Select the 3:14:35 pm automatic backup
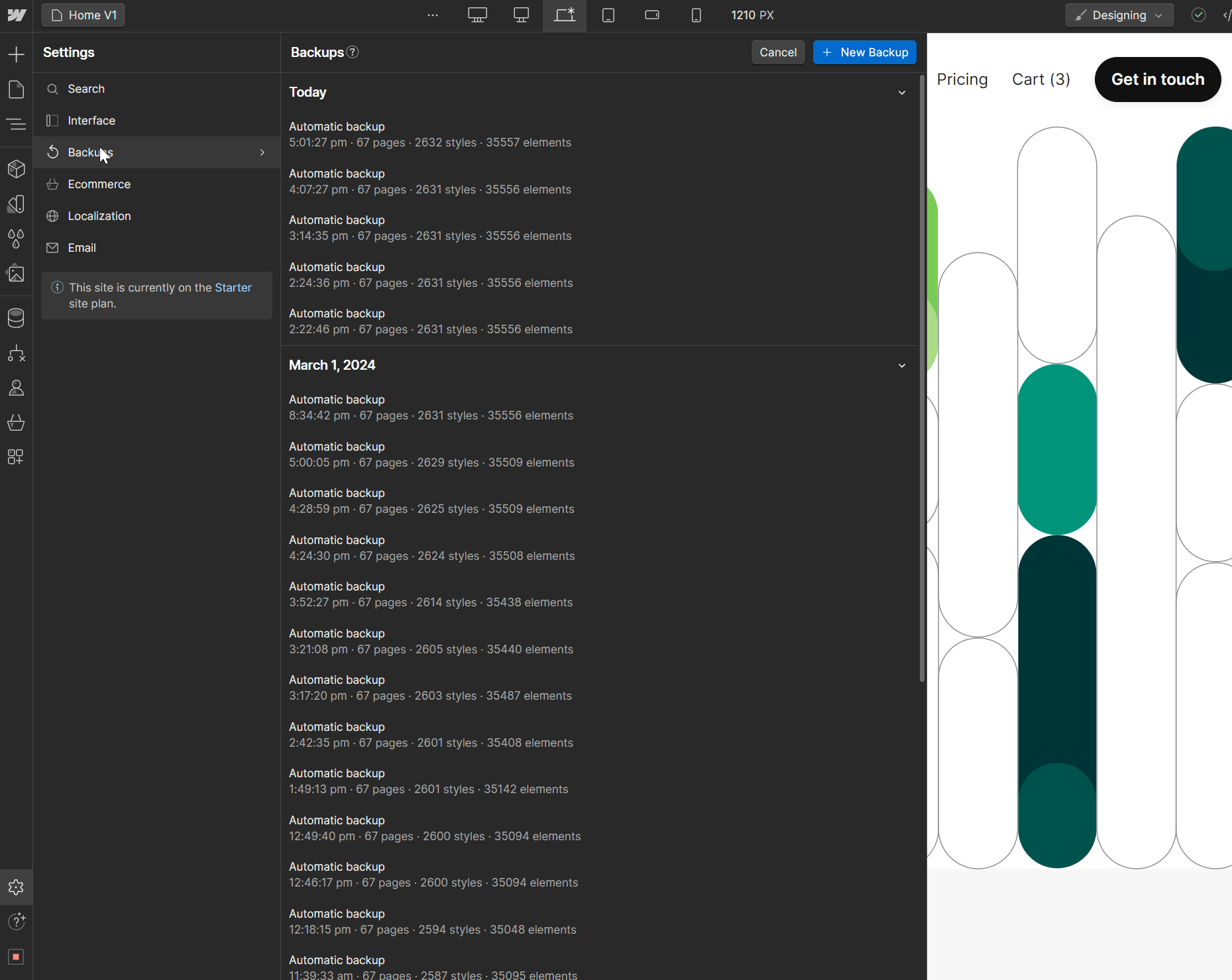 pyautogui.click(x=600, y=228)
